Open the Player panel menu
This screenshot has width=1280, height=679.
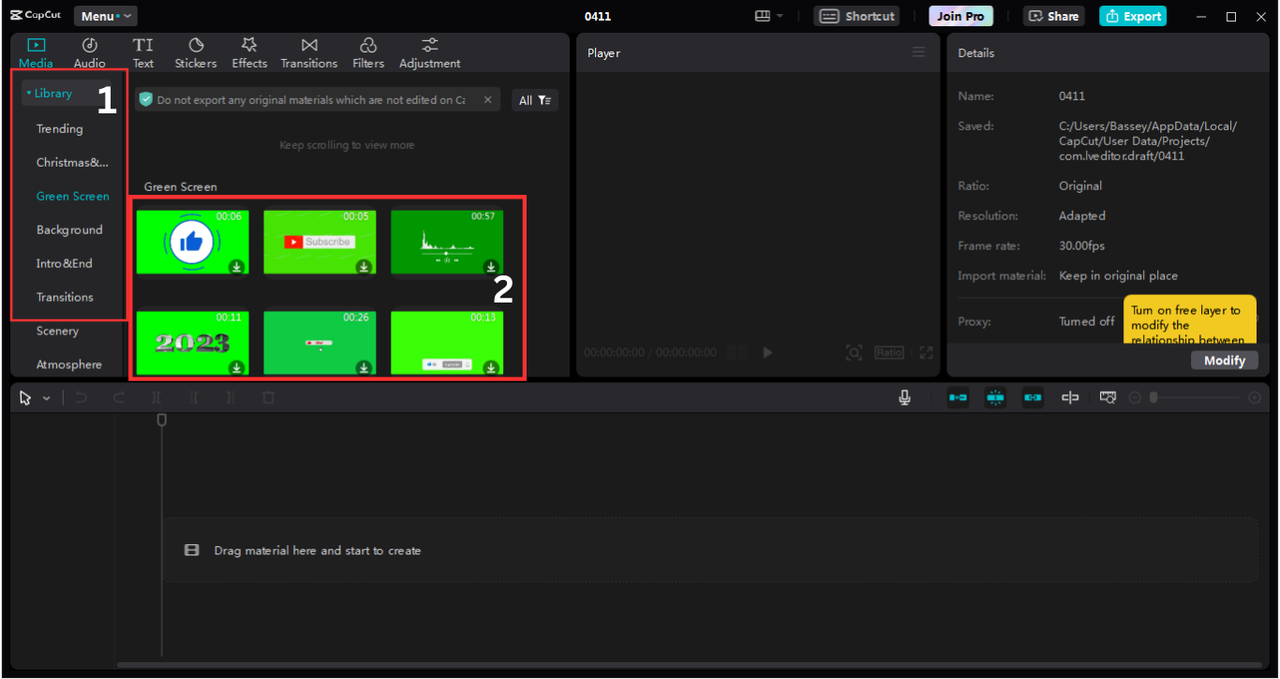click(x=919, y=52)
